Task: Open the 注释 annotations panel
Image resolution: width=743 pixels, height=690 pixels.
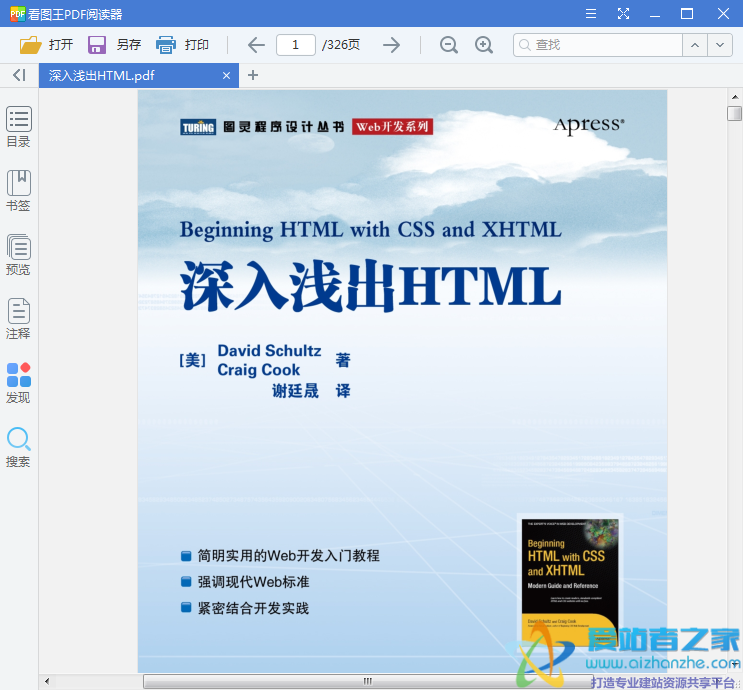Action: click(x=18, y=318)
